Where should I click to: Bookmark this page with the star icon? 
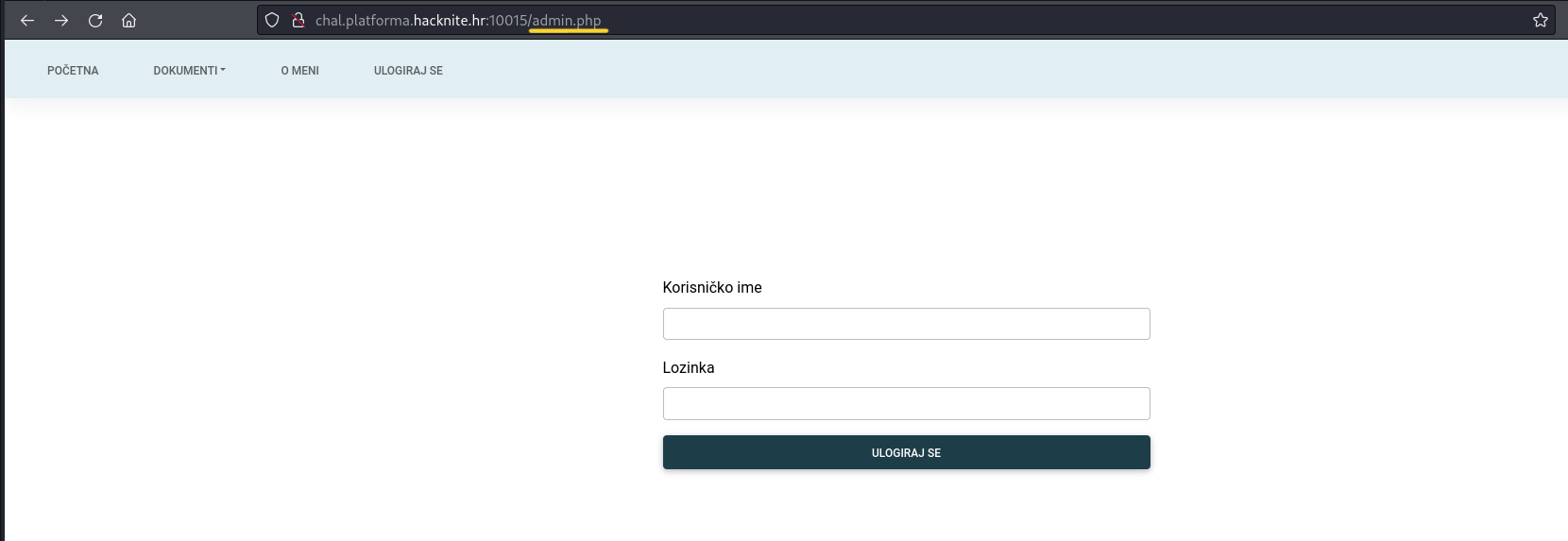1541,20
